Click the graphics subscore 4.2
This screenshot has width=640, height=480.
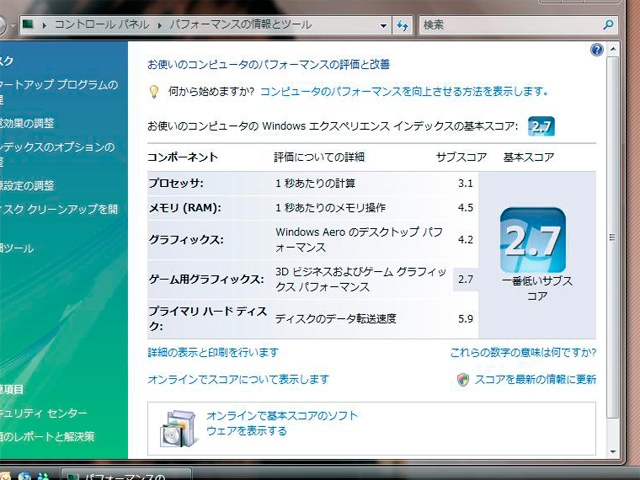point(465,240)
